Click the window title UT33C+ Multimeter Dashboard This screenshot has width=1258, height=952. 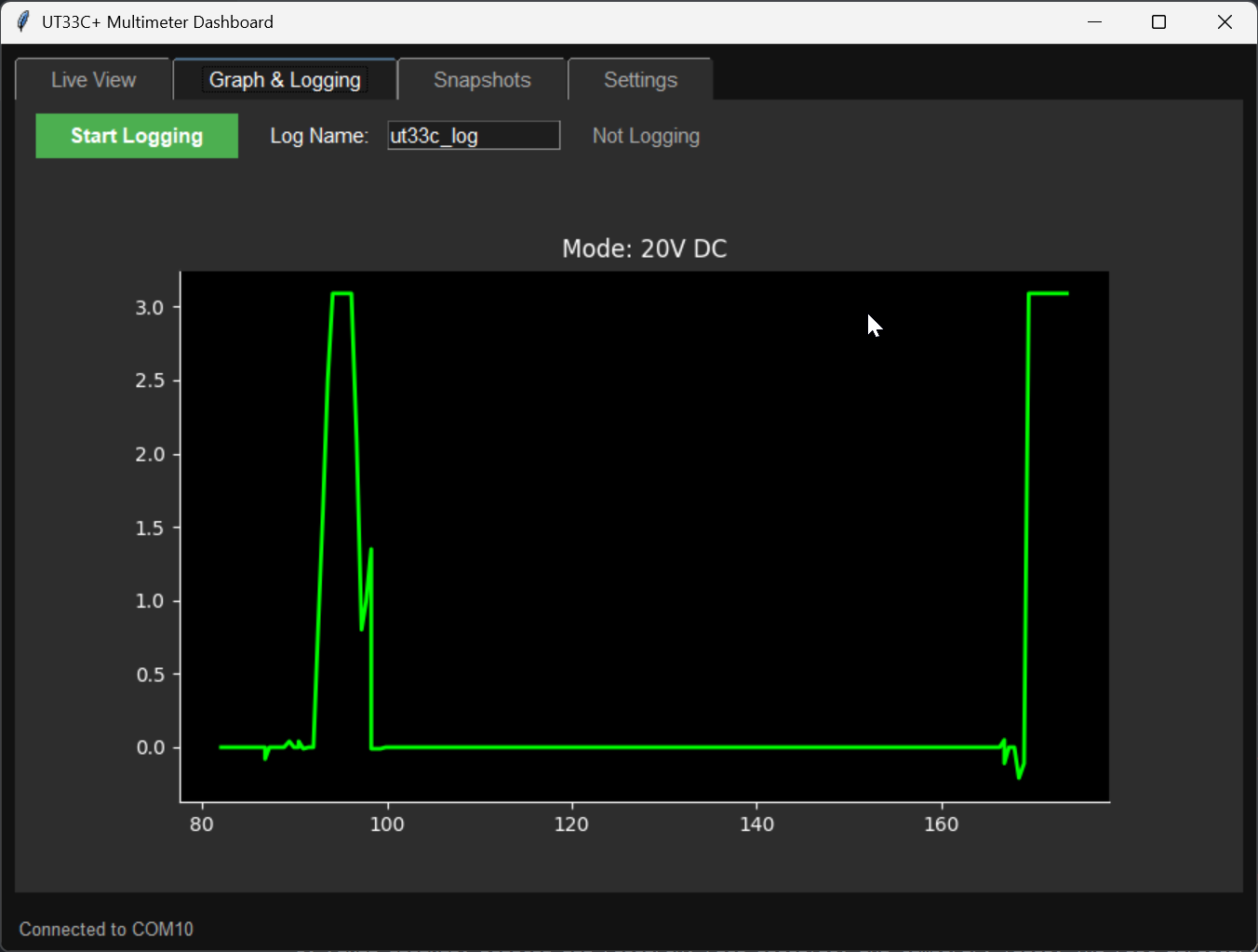pos(157,21)
